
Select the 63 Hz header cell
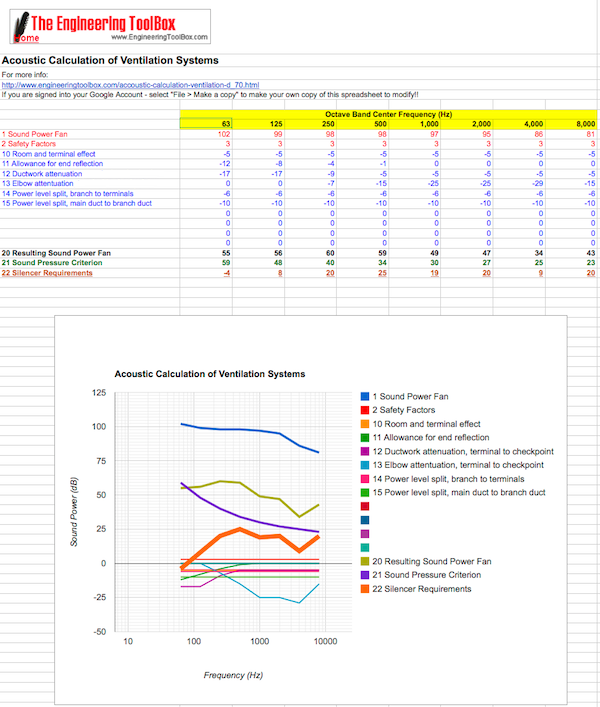(x=206, y=124)
